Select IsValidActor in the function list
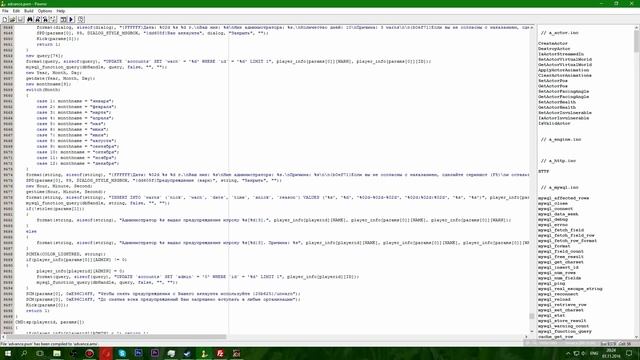This screenshot has height=360, width=640. tap(554, 123)
